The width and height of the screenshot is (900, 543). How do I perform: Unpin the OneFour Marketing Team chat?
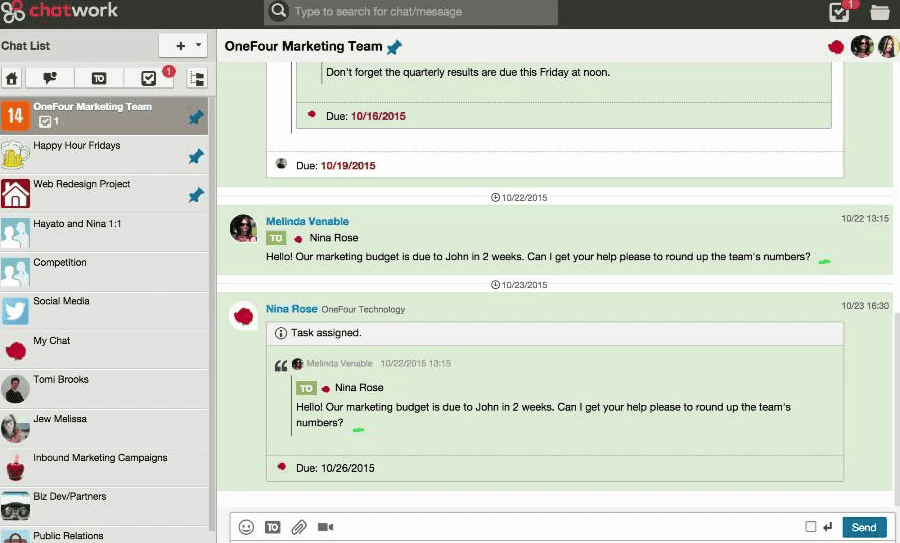click(x=196, y=118)
